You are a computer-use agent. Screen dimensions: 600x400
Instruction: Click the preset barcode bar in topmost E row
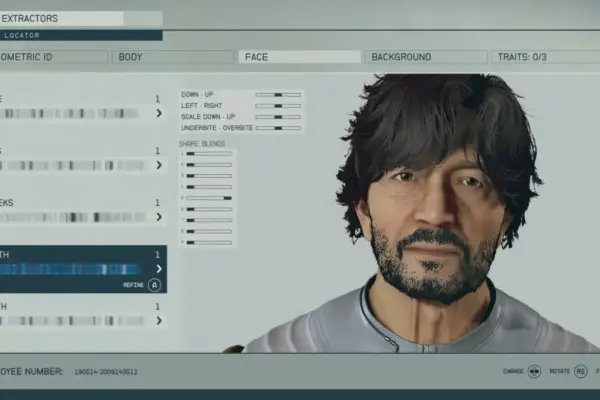pos(70,113)
